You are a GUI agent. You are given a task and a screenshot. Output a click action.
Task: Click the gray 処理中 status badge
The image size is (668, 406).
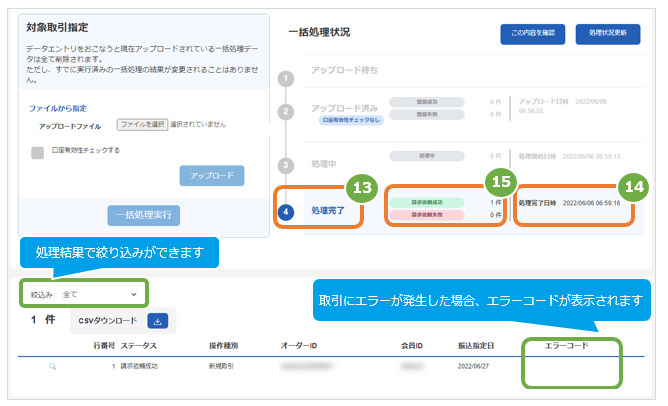point(427,156)
